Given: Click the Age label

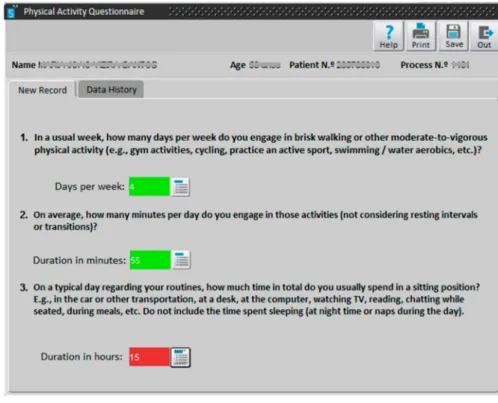Looking at the screenshot, I should pos(238,65).
